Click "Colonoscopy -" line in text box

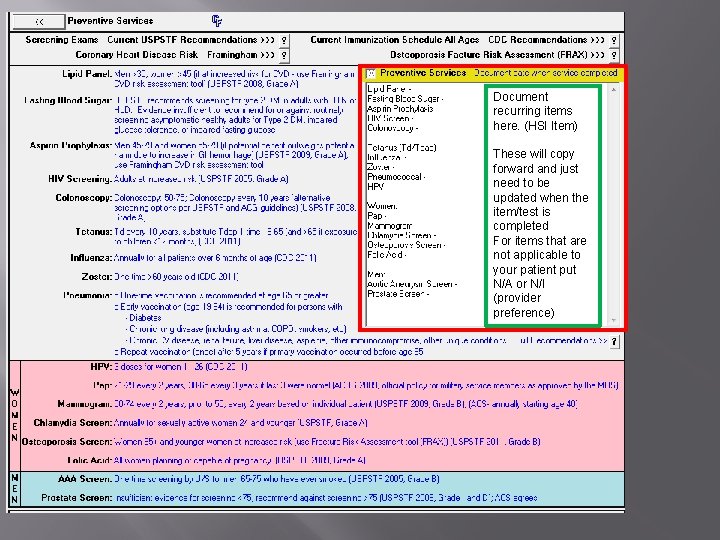393,128
